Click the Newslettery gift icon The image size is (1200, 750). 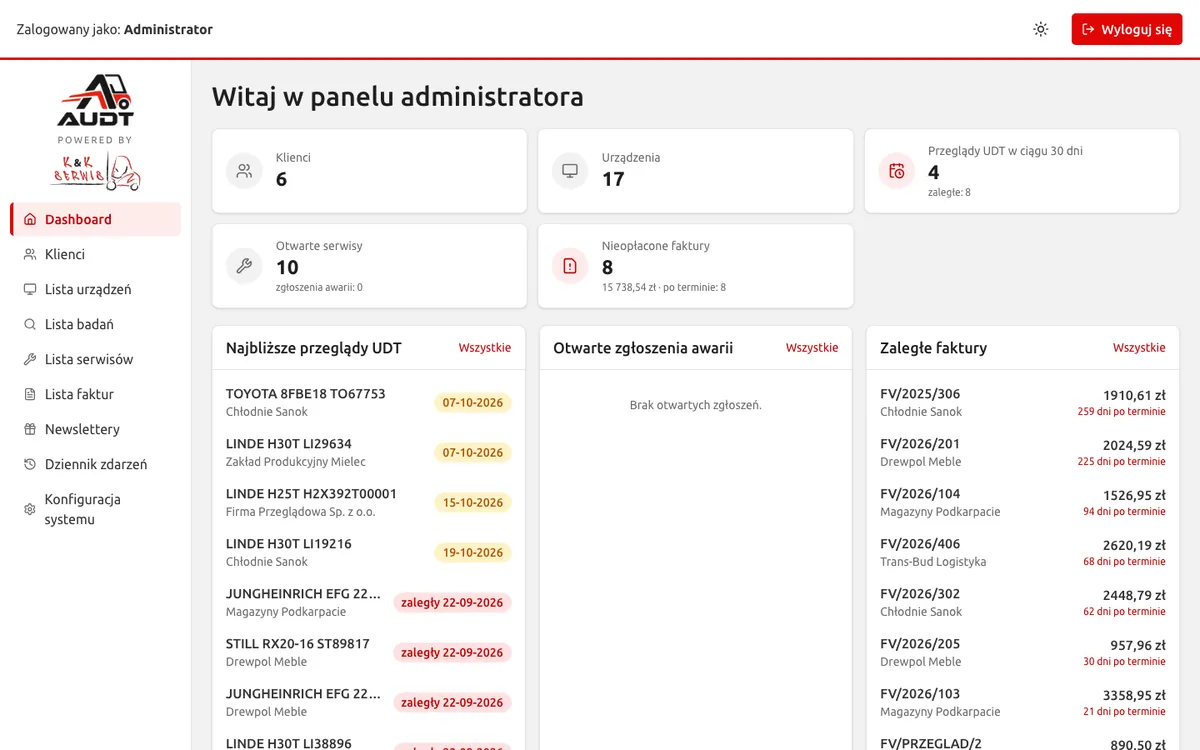[x=30, y=429]
